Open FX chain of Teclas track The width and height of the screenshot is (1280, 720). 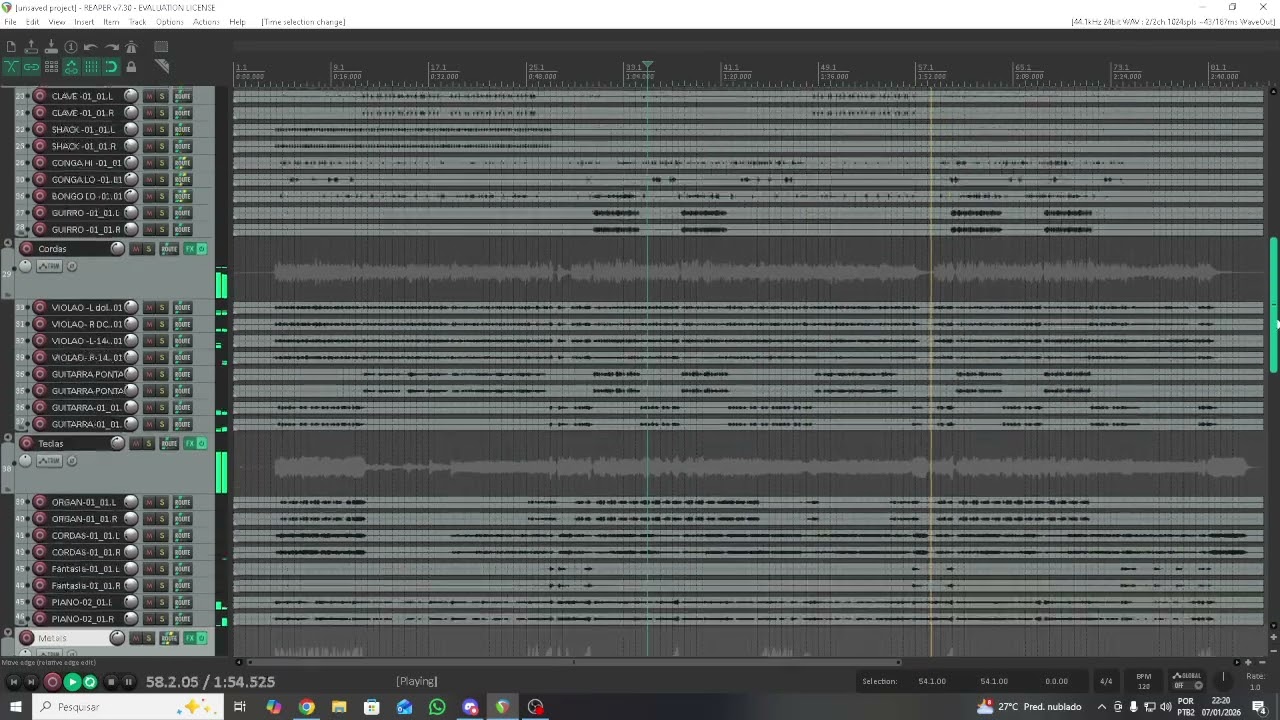pyautogui.click(x=189, y=443)
